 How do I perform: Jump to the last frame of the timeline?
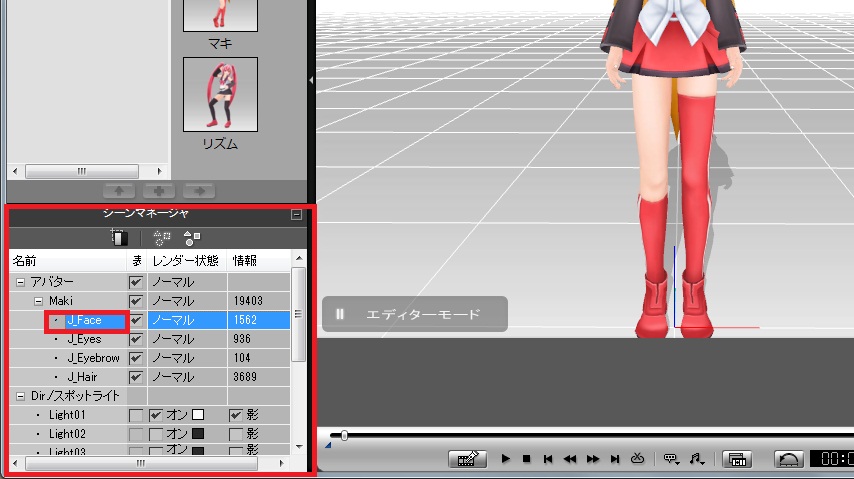coord(615,459)
